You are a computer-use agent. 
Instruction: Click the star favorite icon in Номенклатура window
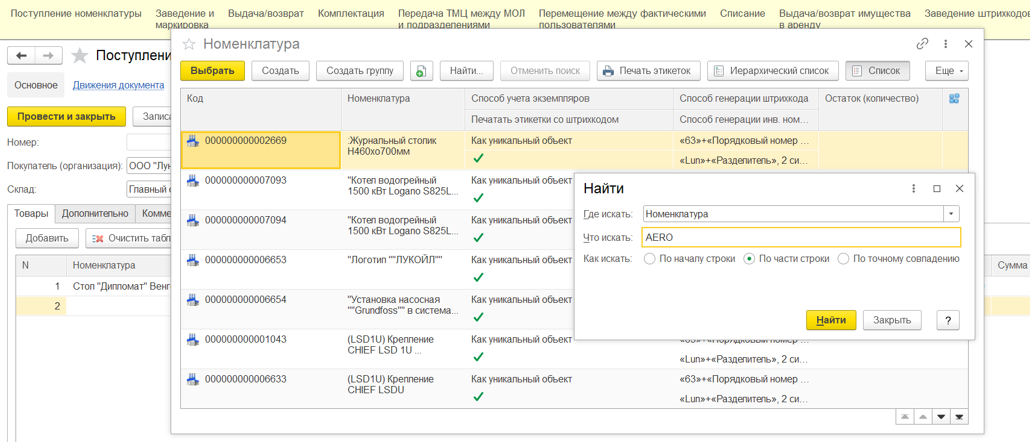click(189, 44)
